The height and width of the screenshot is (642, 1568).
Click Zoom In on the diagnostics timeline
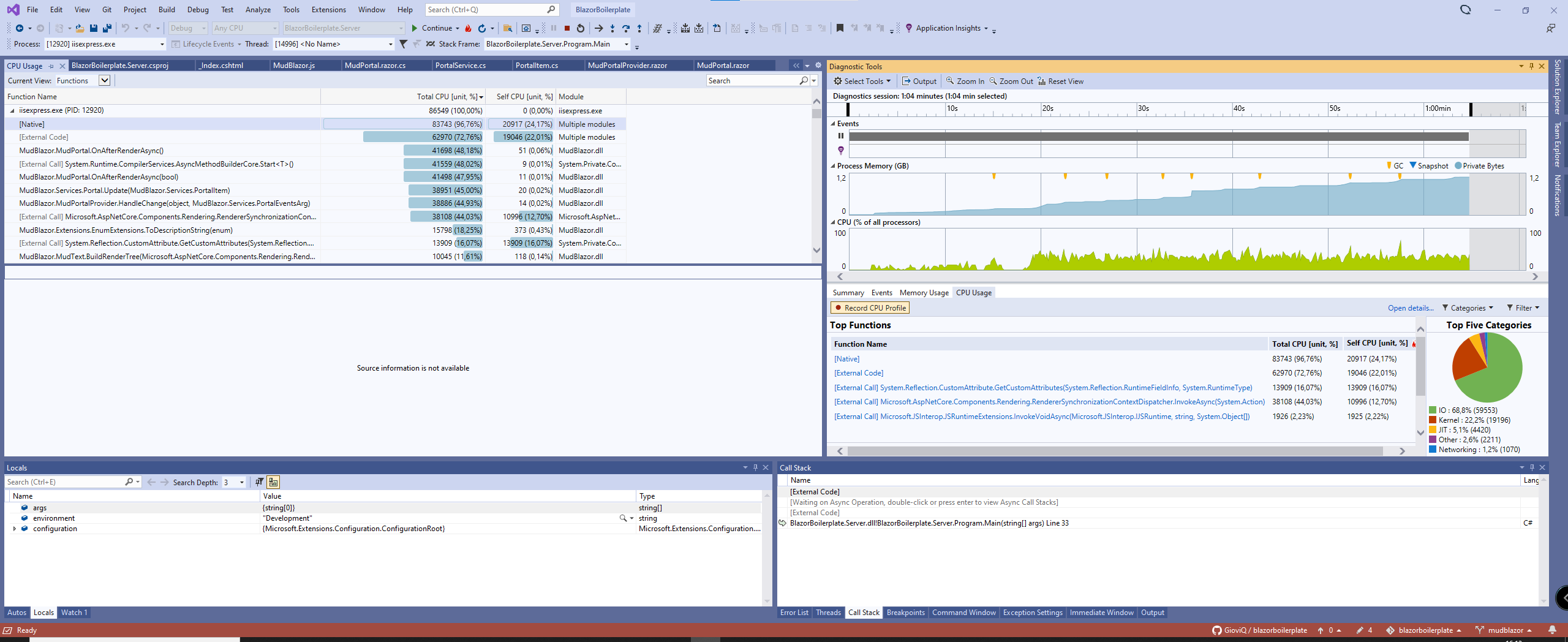(x=965, y=81)
